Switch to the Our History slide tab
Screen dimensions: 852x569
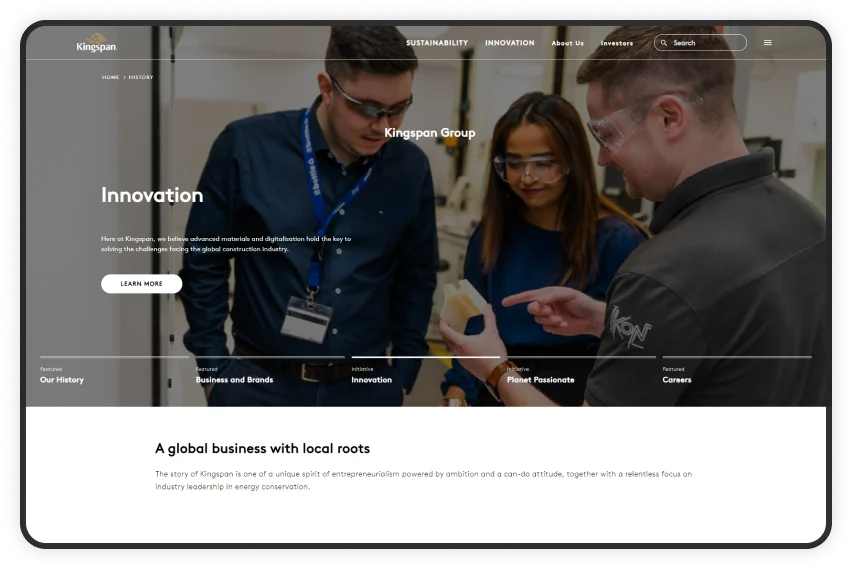point(62,380)
